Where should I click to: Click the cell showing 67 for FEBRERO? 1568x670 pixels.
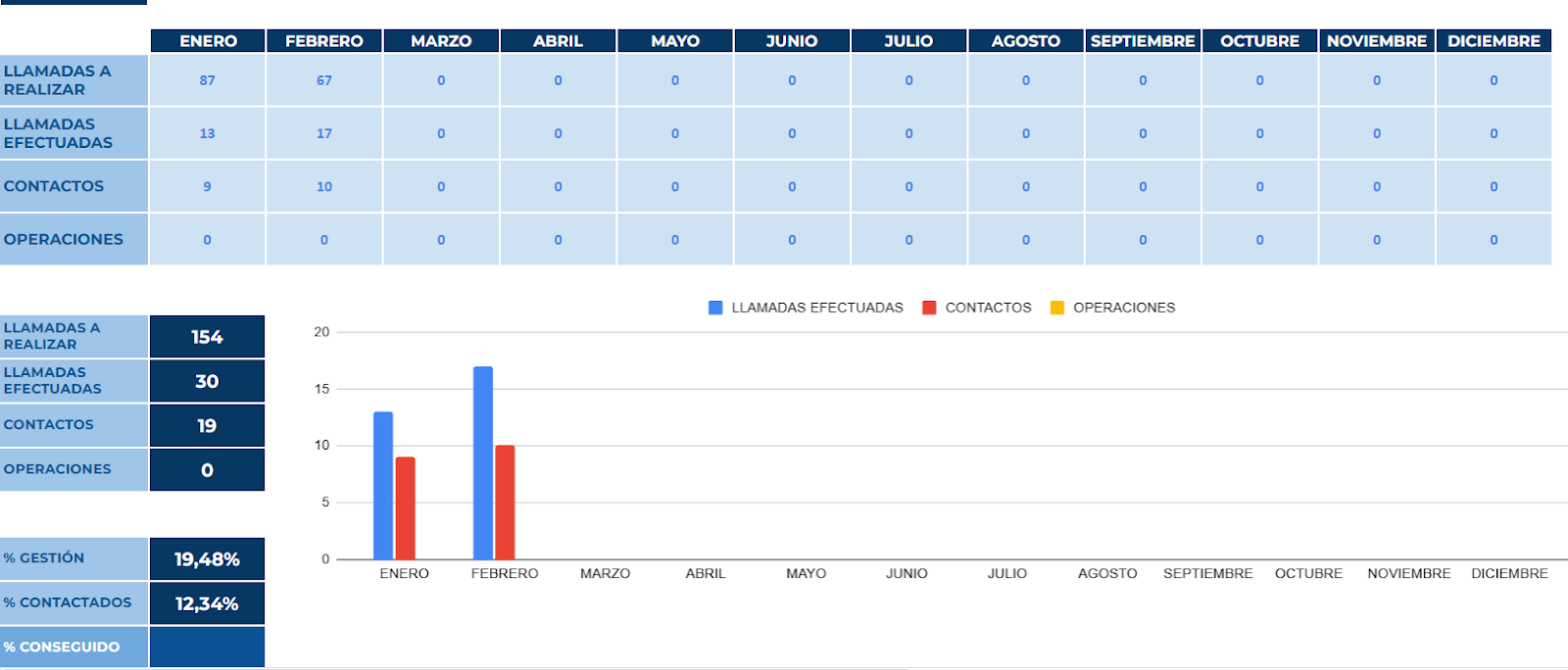tap(324, 80)
